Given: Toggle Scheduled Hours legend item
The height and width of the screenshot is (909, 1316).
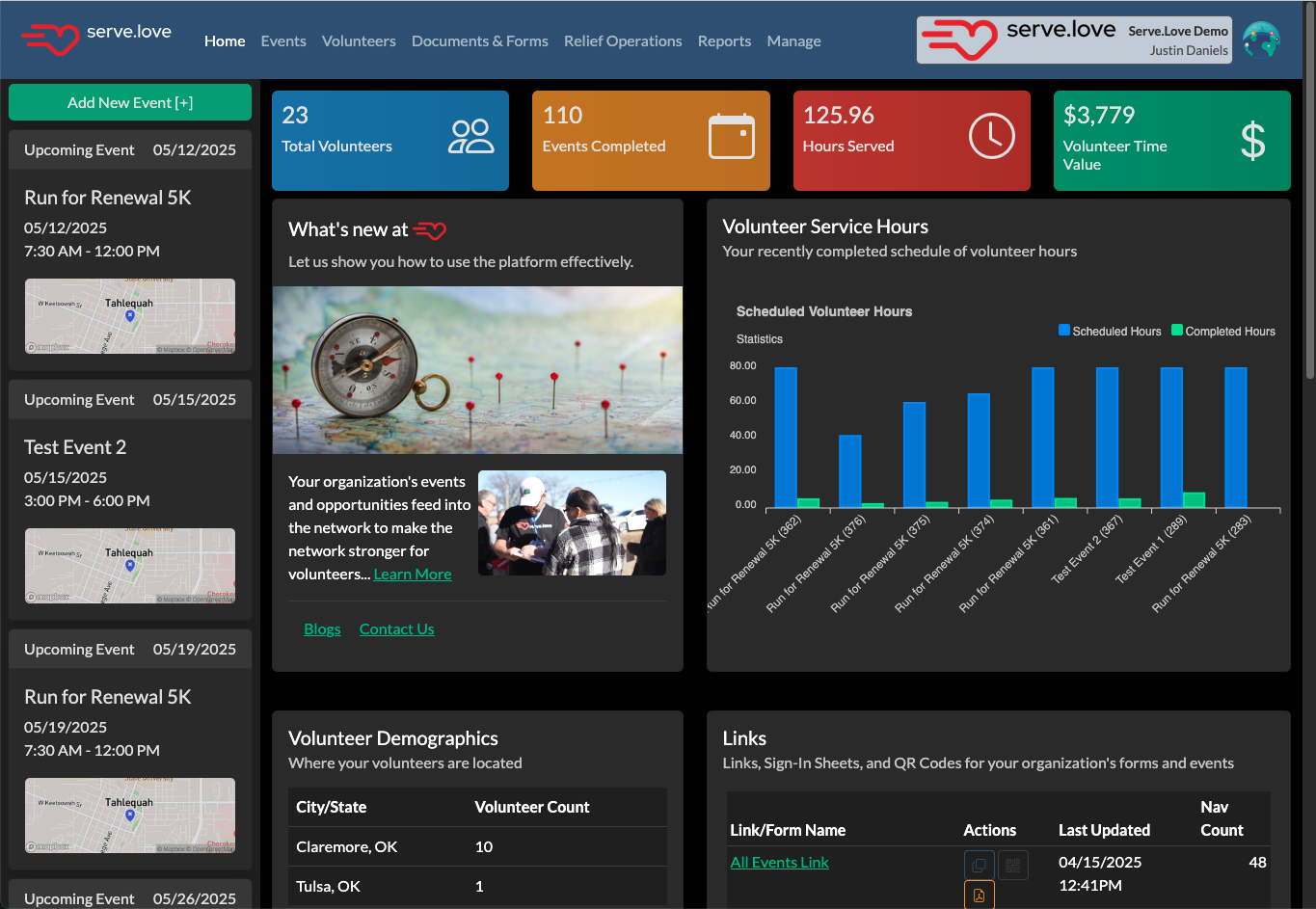Looking at the screenshot, I should click(x=1110, y=331).
